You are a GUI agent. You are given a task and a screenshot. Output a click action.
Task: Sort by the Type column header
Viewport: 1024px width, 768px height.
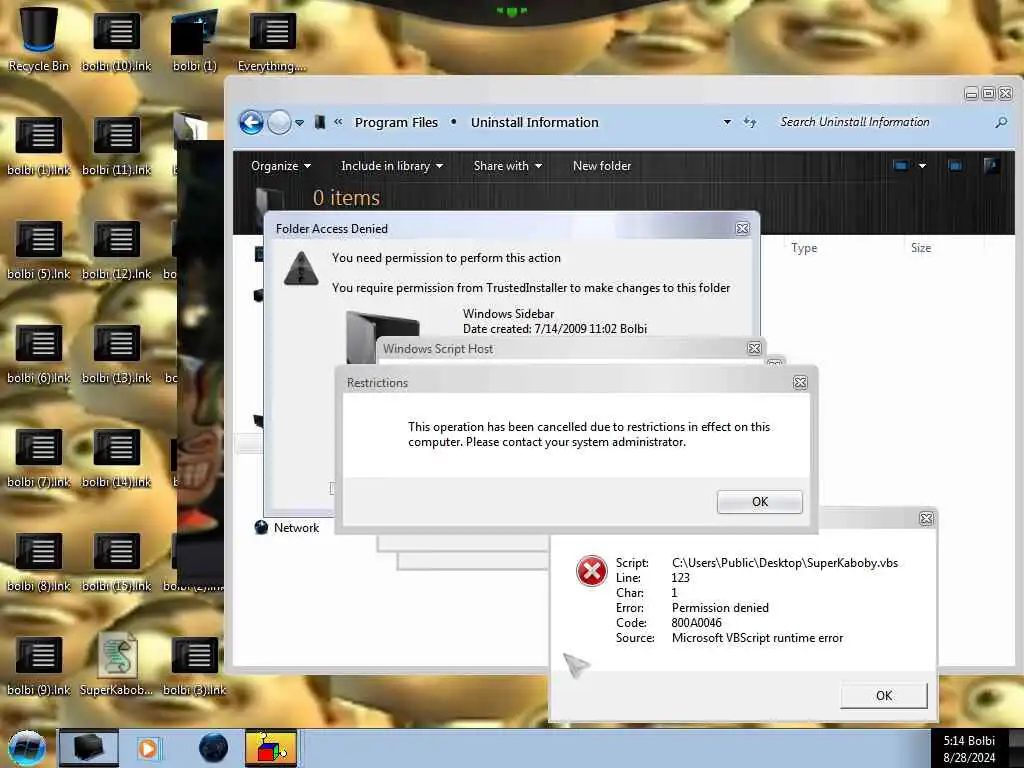(804, 248)
